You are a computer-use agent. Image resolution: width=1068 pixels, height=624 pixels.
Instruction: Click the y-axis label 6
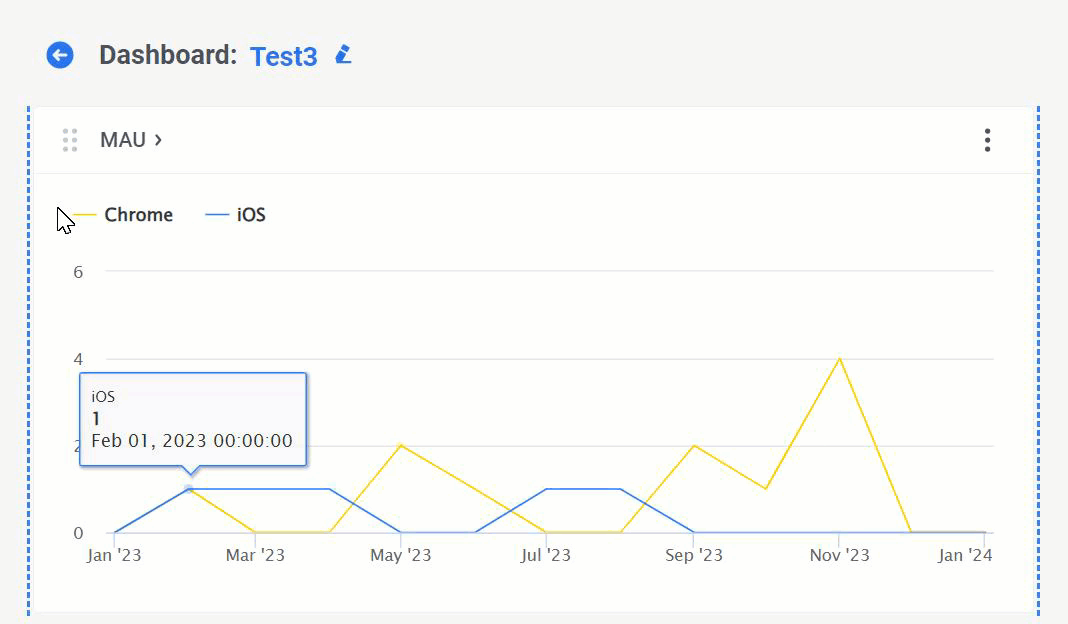(78, 271)
